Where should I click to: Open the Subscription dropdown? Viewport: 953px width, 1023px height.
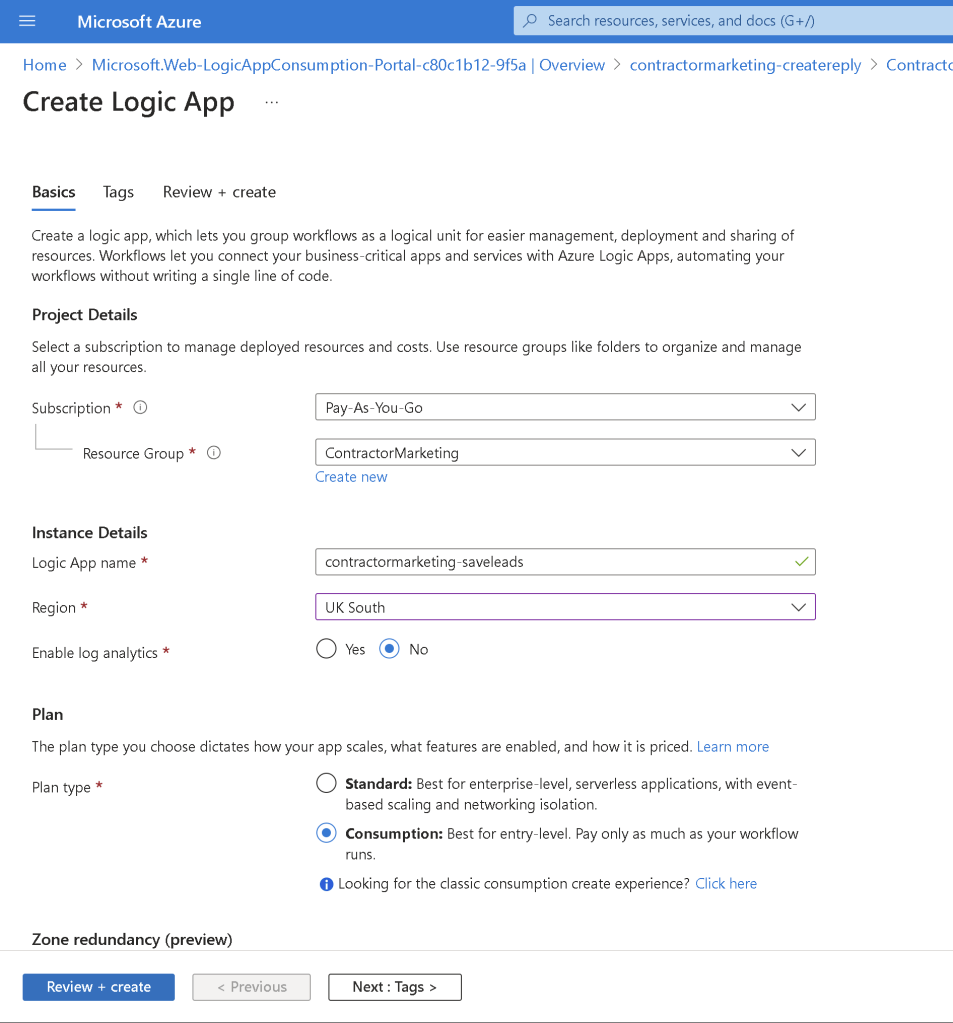(565, 408)
